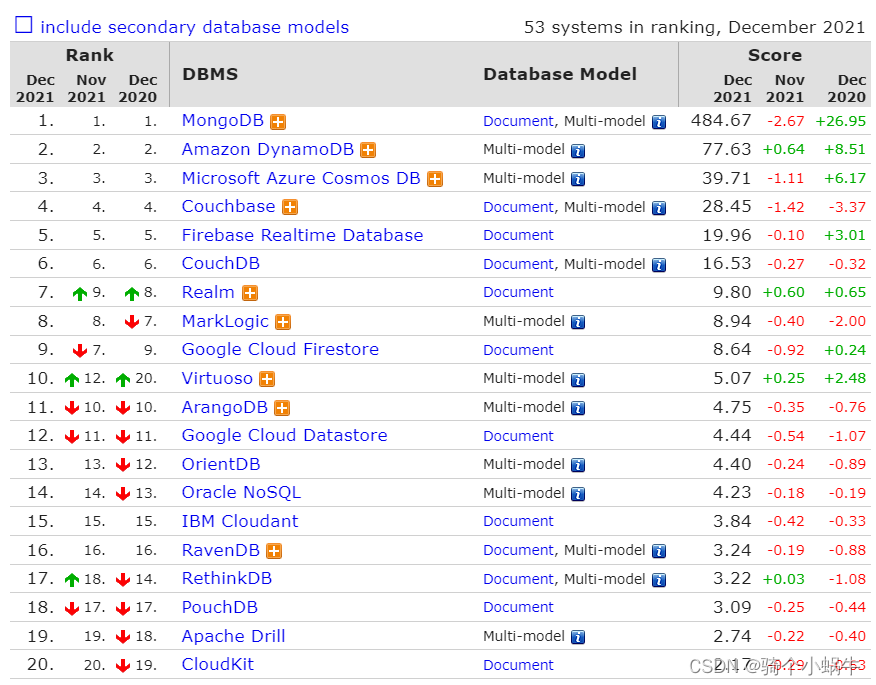Click the plus icon next to MongoDB
The image size is (876, 685).
(x=278, y=122)
